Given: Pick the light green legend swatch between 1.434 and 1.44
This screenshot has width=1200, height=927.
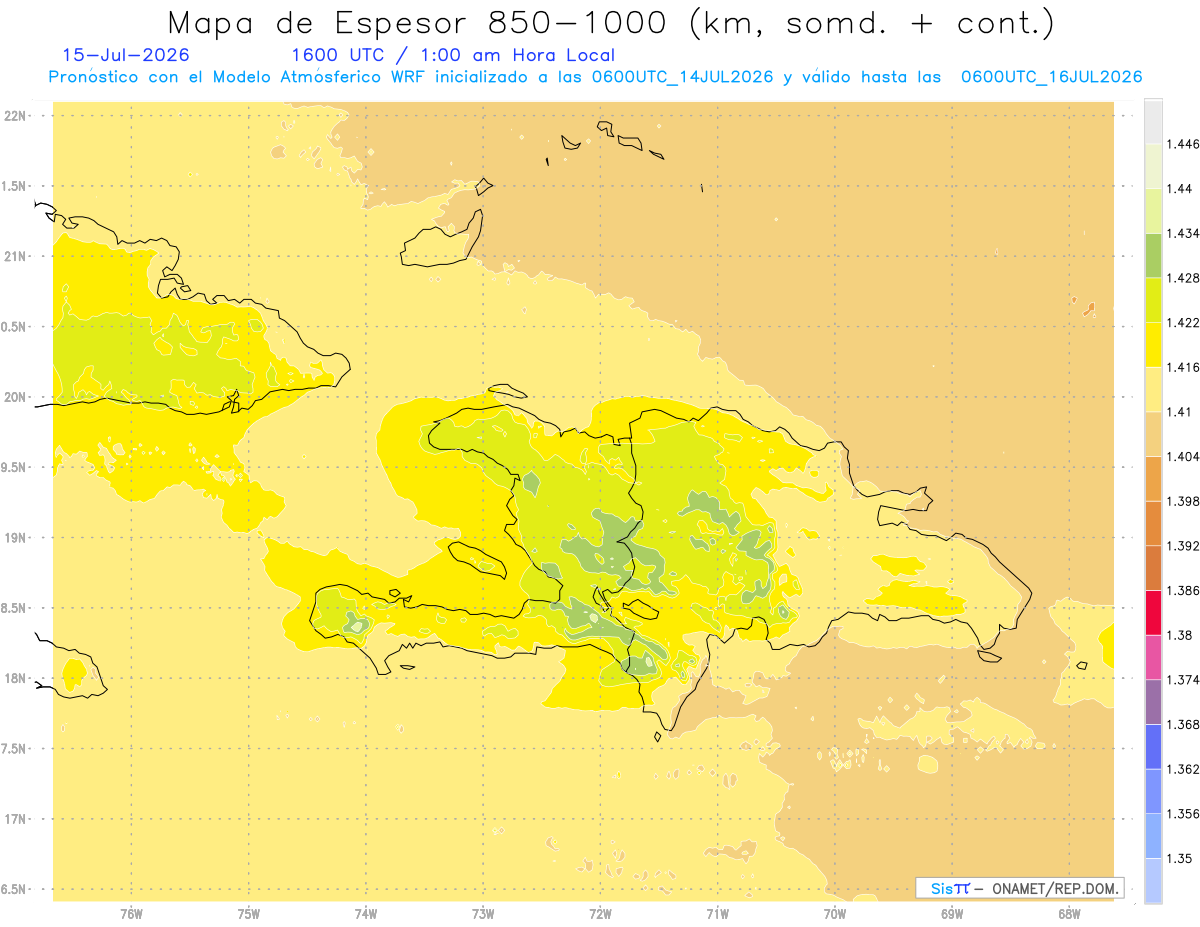Looking at the screenshot, I should 1153,211.
